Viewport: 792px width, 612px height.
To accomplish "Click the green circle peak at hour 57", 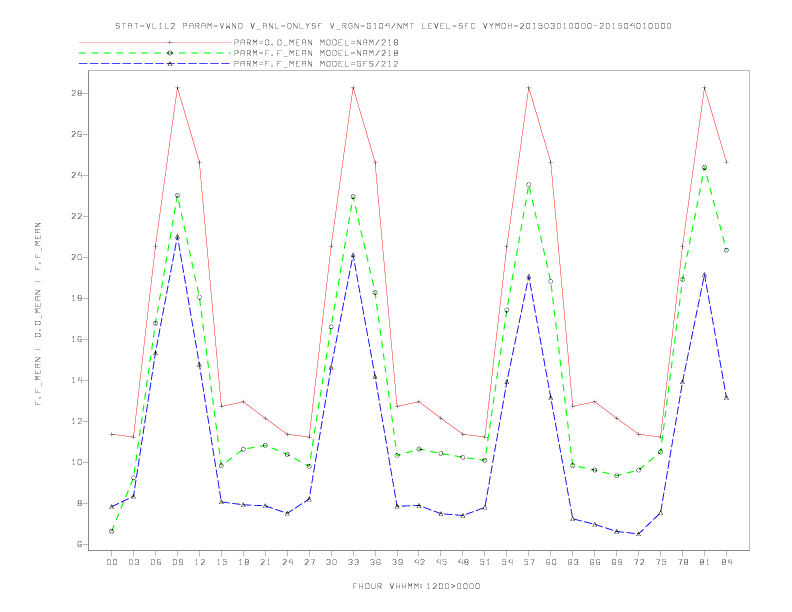I will click(529, 185).
